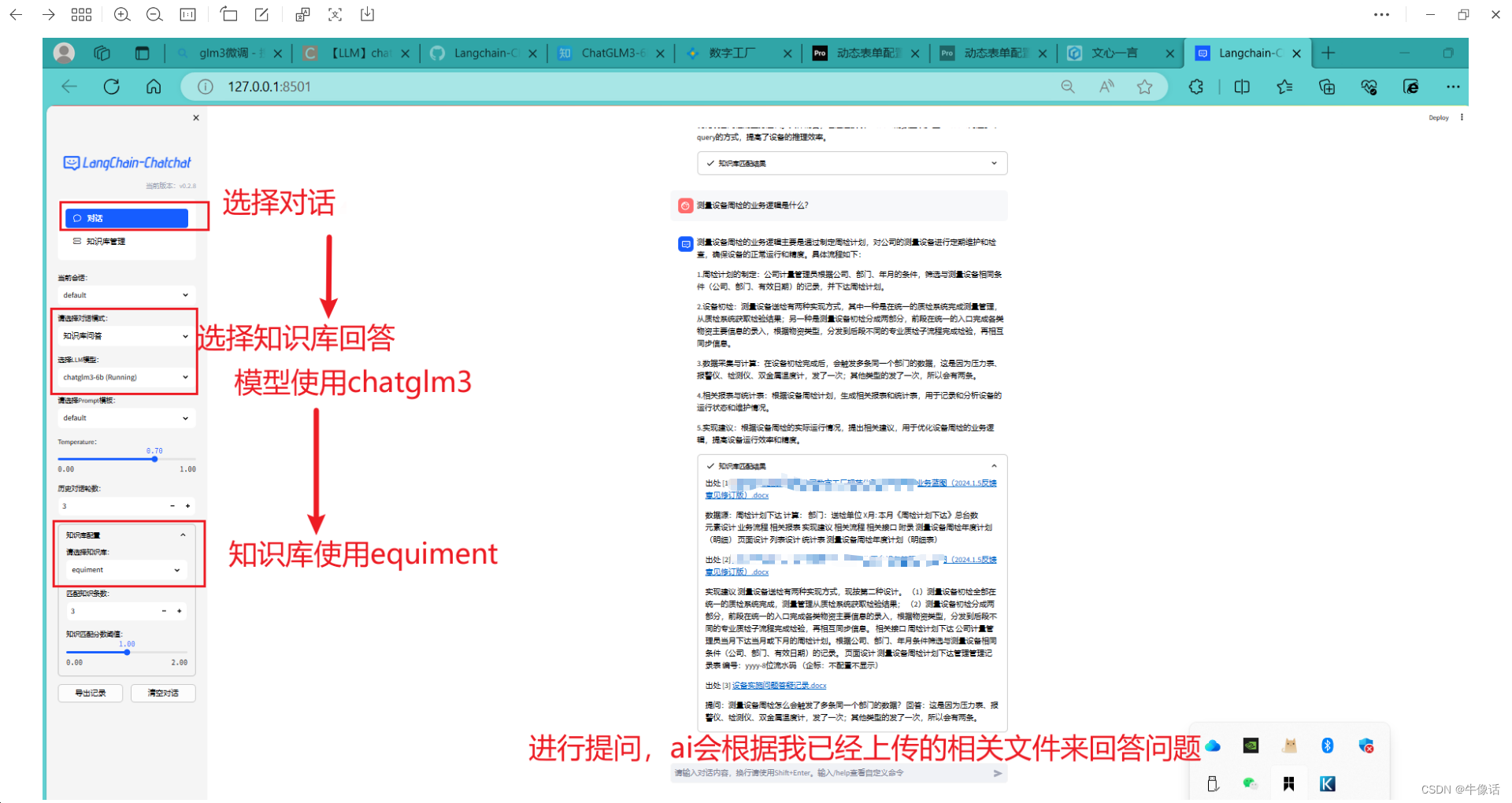Open the 当前会话 default dropdown
The image size is (1512, 803).
tap(126, 295)
